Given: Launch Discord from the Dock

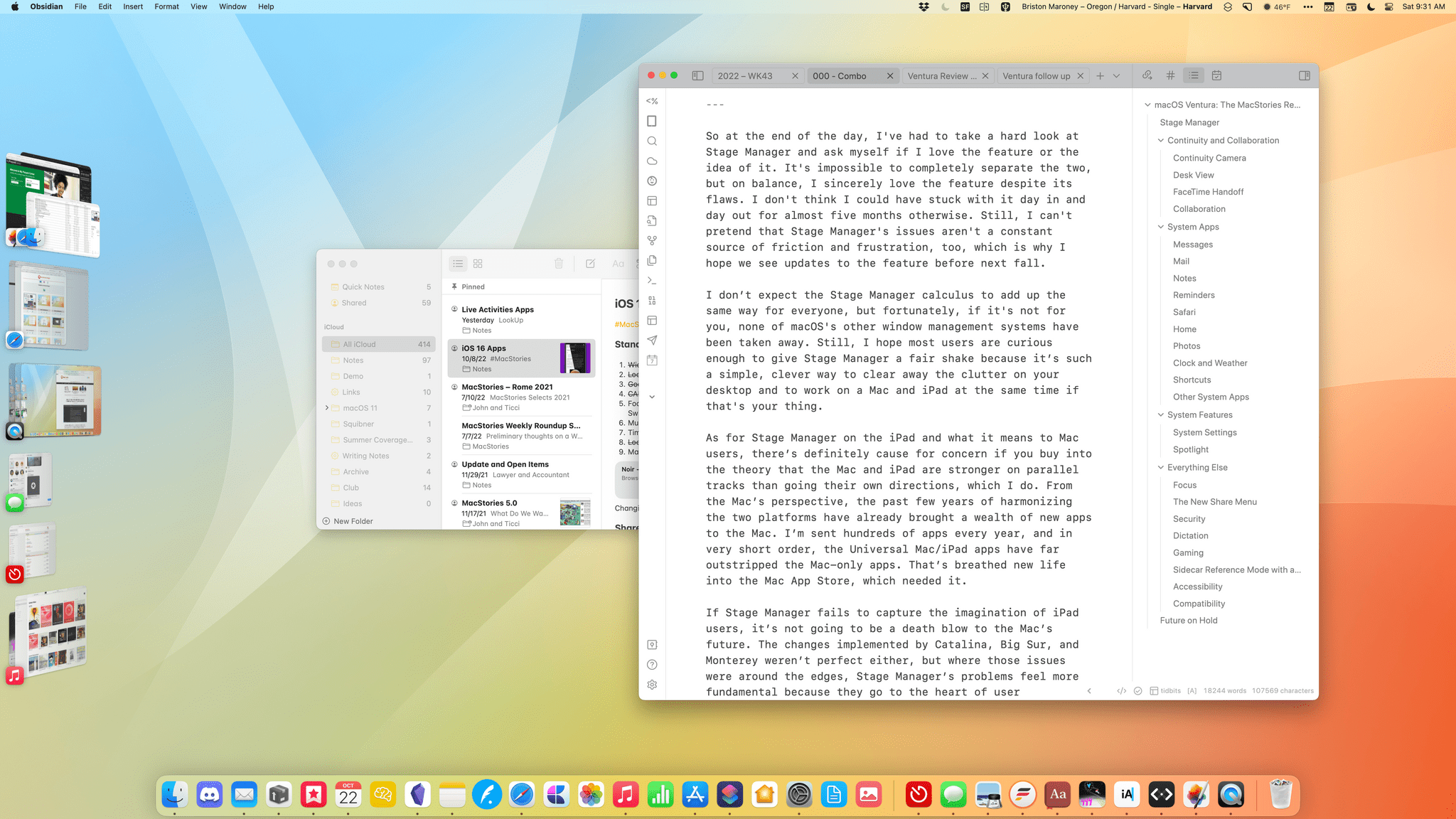Looking at the screenshot, I should (209, 794).
